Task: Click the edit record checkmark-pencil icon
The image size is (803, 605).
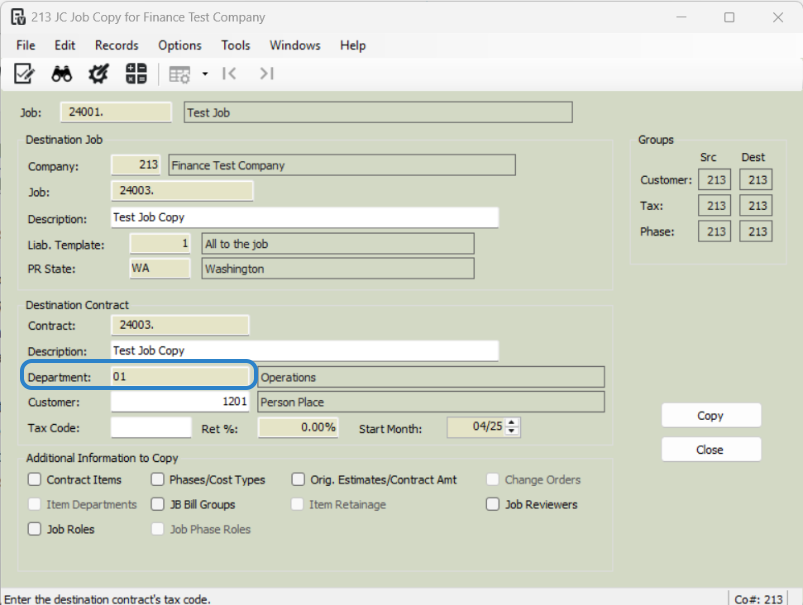Action: pos(24,74)
